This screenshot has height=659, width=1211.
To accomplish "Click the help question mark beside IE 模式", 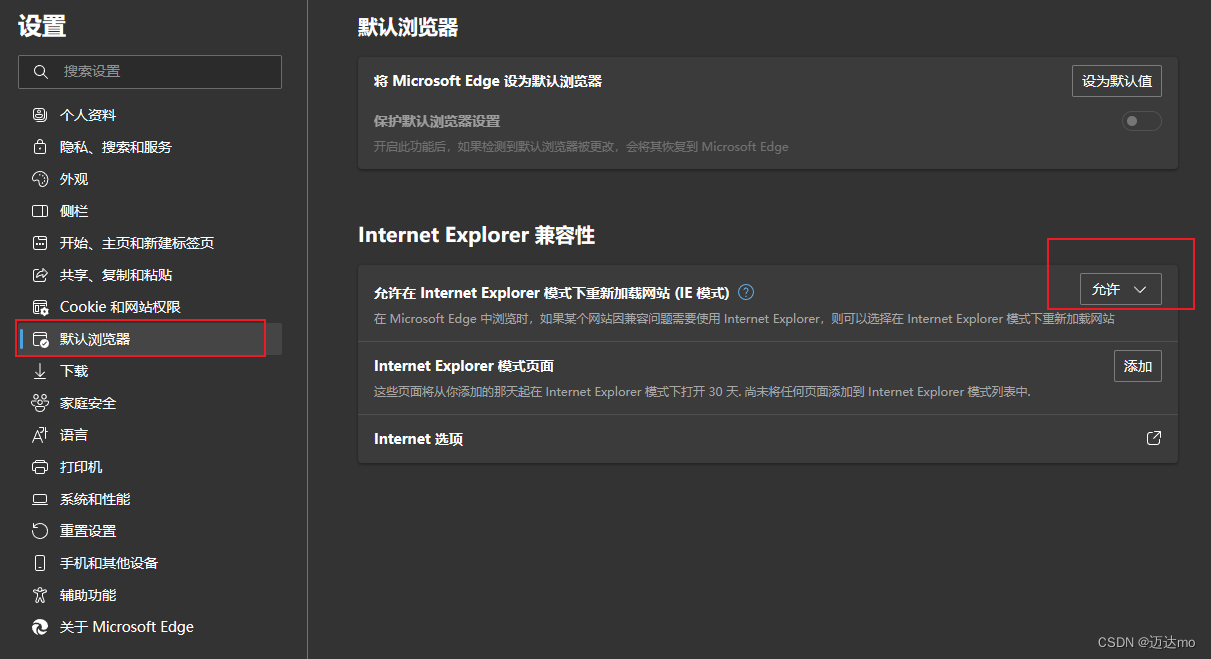I will pos(745,292).
